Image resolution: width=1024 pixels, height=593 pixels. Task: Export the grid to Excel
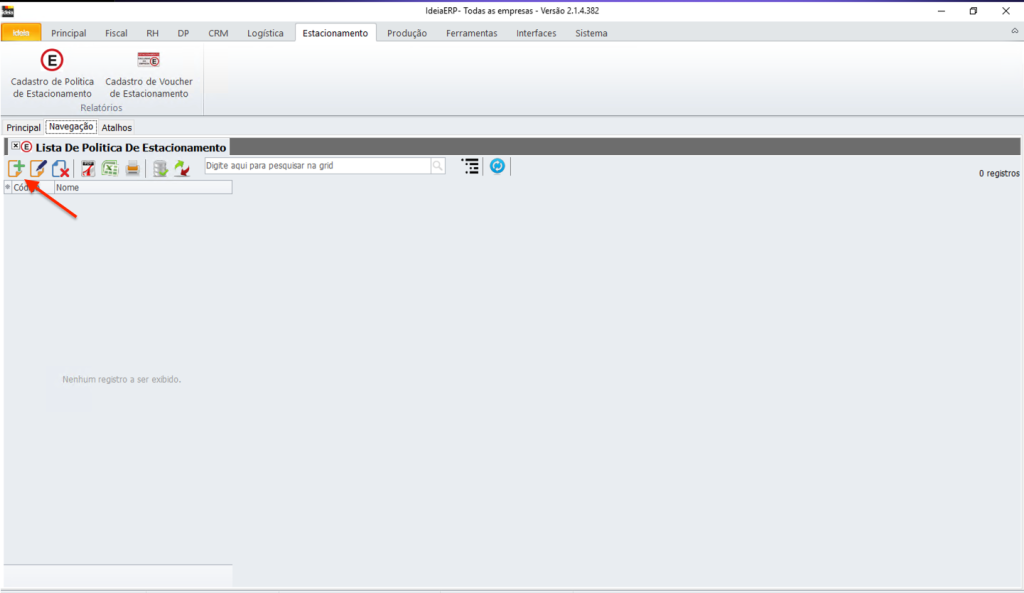coord(110,168)
